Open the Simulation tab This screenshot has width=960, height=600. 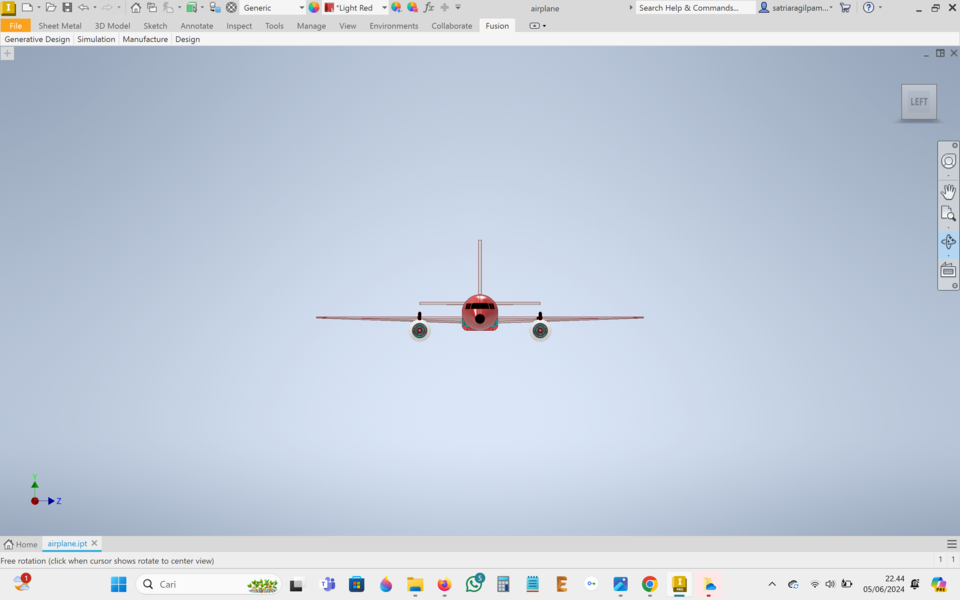pos(95,39)
